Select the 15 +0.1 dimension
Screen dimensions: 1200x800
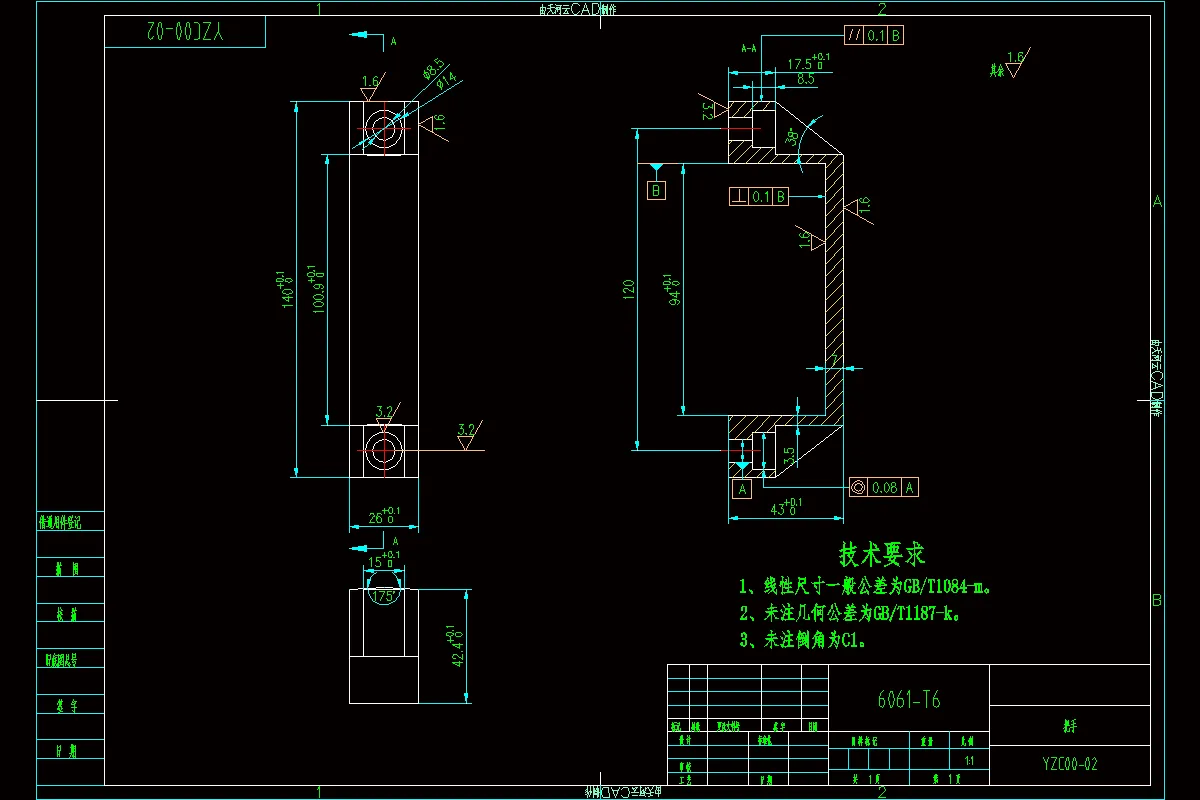click(x=383, y=560)
